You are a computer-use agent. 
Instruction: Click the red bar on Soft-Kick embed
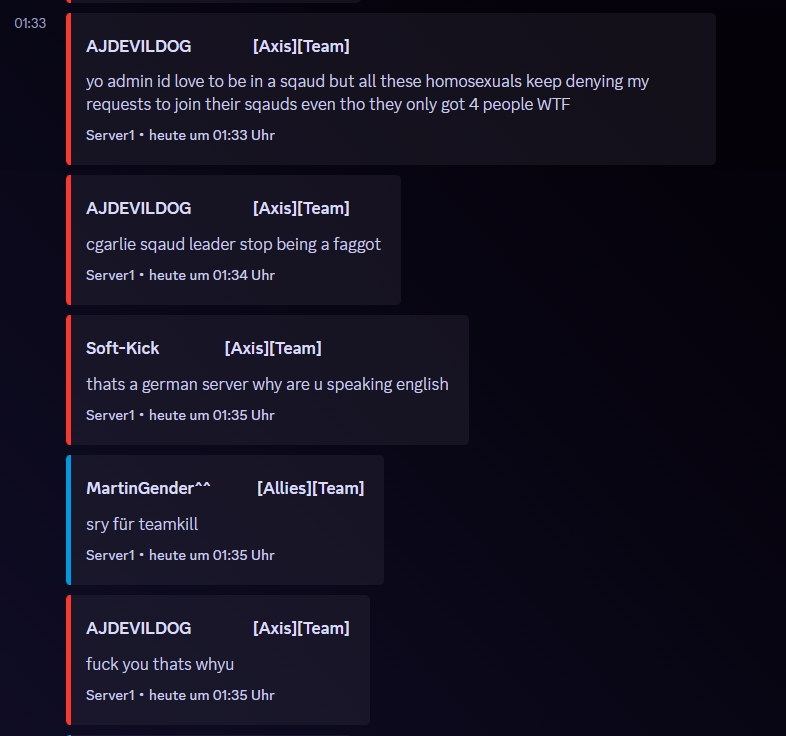[x=68, y=380]
